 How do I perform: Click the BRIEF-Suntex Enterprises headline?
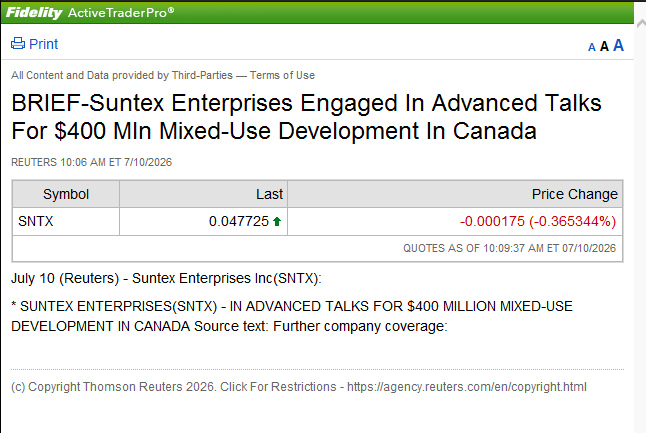pyautogui.click(x=306, y=117)
